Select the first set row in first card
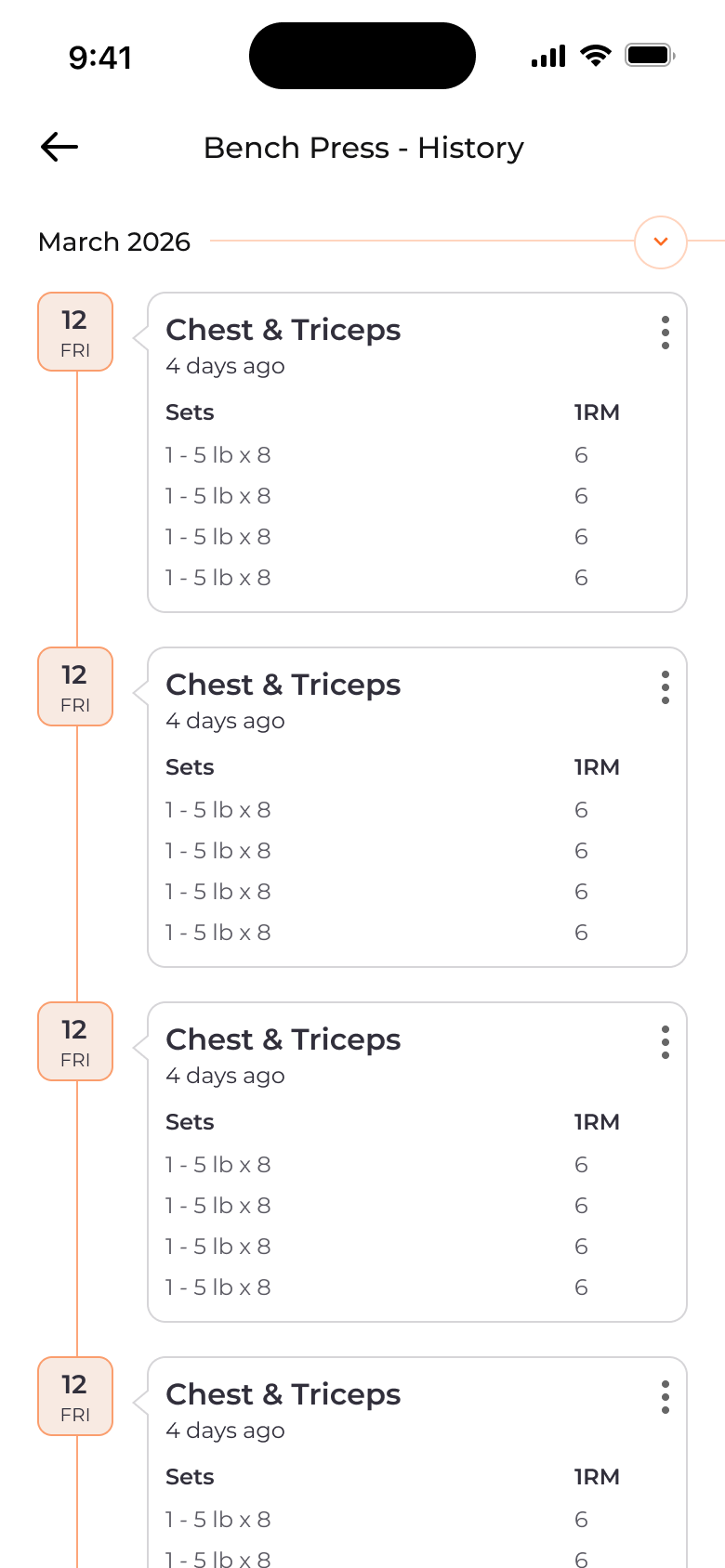The width and height of the screenshot is (725, 1568). click(218, 455)
